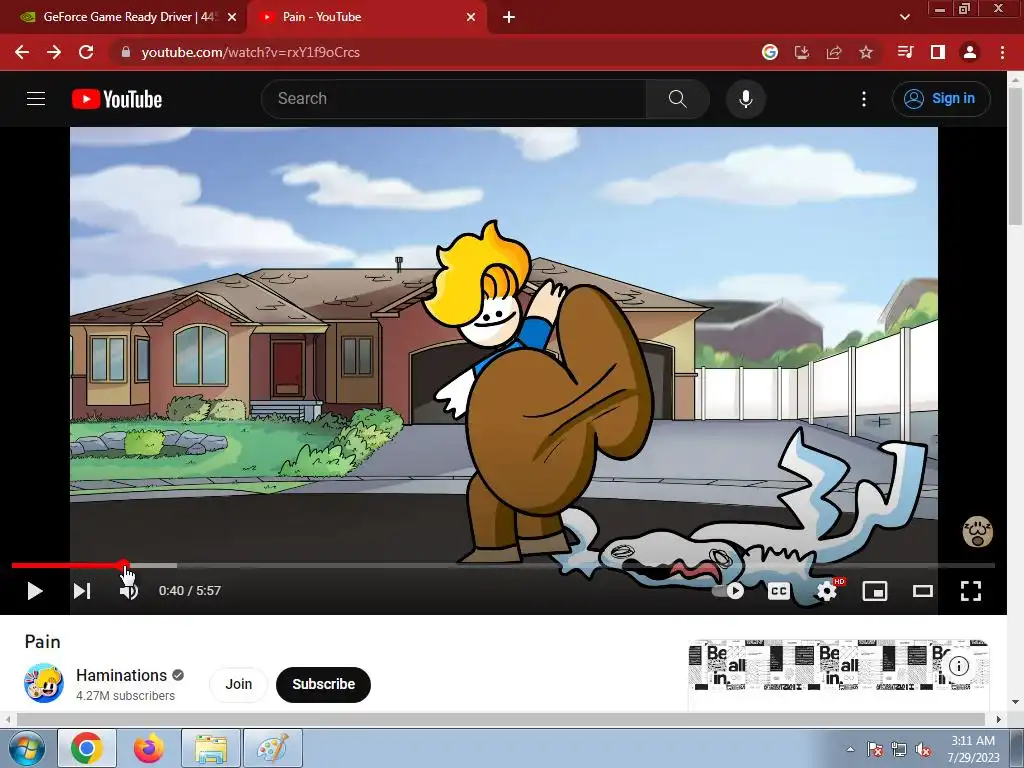The width and height of the screenshot is (1024, 768).
Task: Open YouTube guide hamburger menu
Action: (x=36, y=99)
